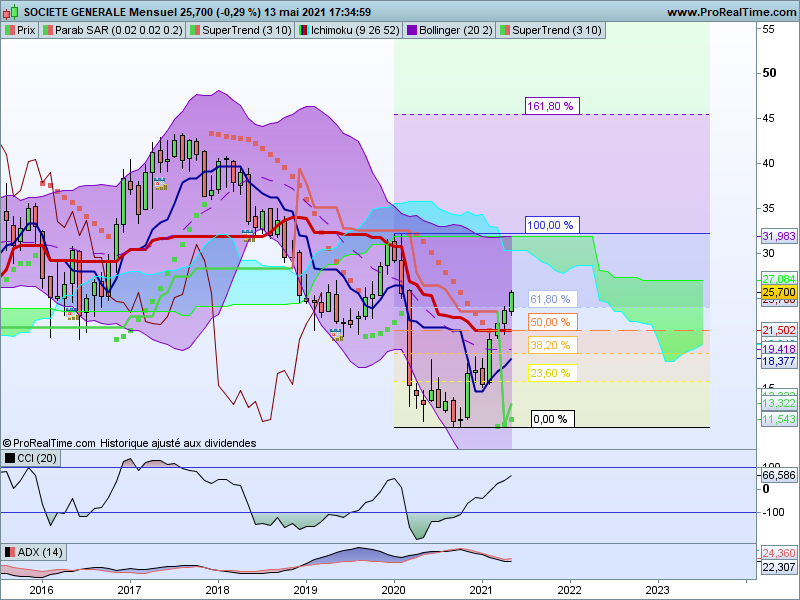Click the Ichimoku legend color icon
The width and height of the screenshot is (800, 600).
[304, 31]
